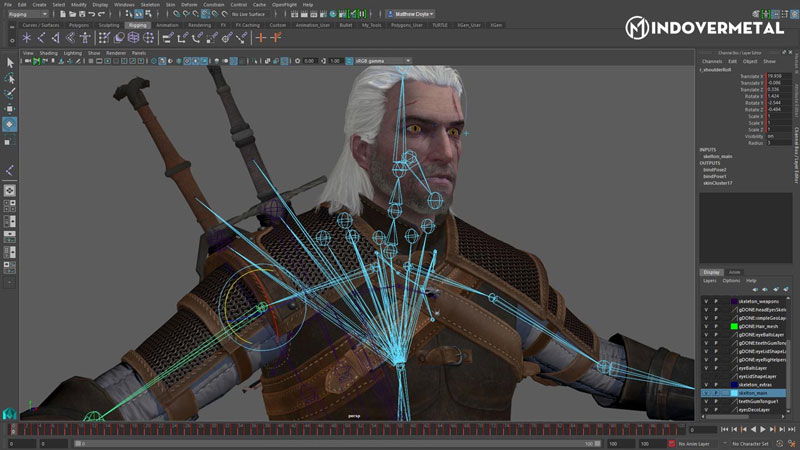
Task: Redo action with the redo arrow icon
Action: (x=101, y=14)
